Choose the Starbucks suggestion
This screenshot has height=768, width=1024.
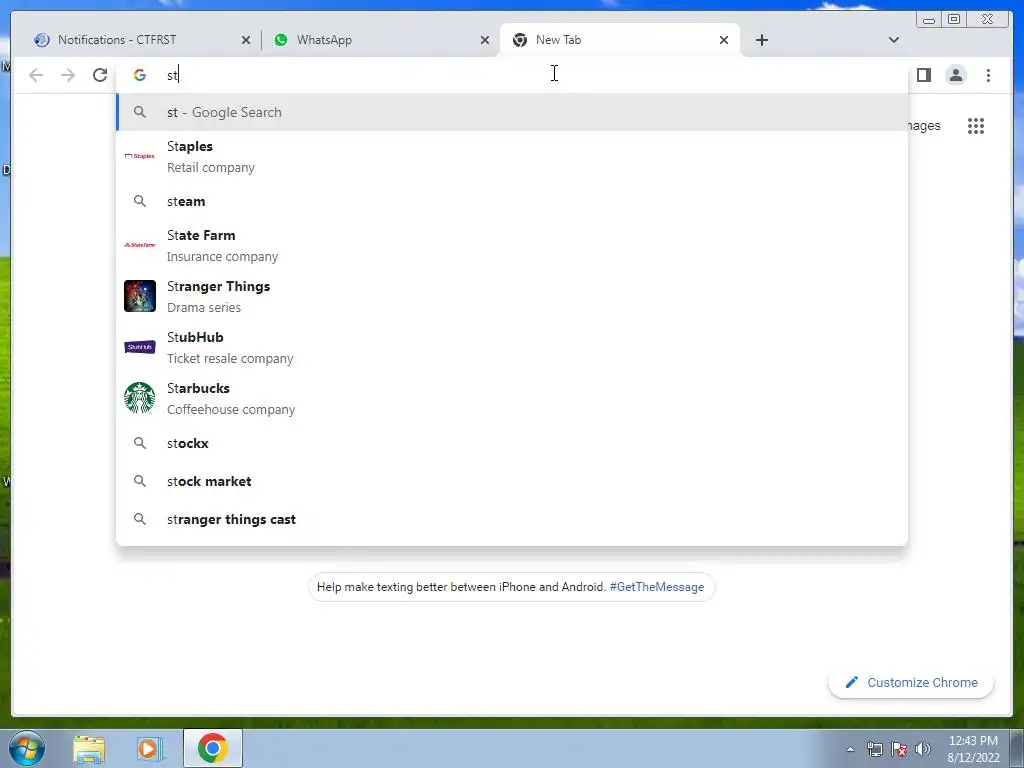512,398
